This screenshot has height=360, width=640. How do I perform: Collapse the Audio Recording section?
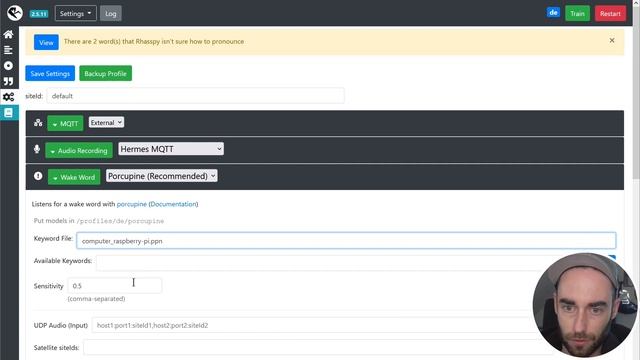[79, 150]
